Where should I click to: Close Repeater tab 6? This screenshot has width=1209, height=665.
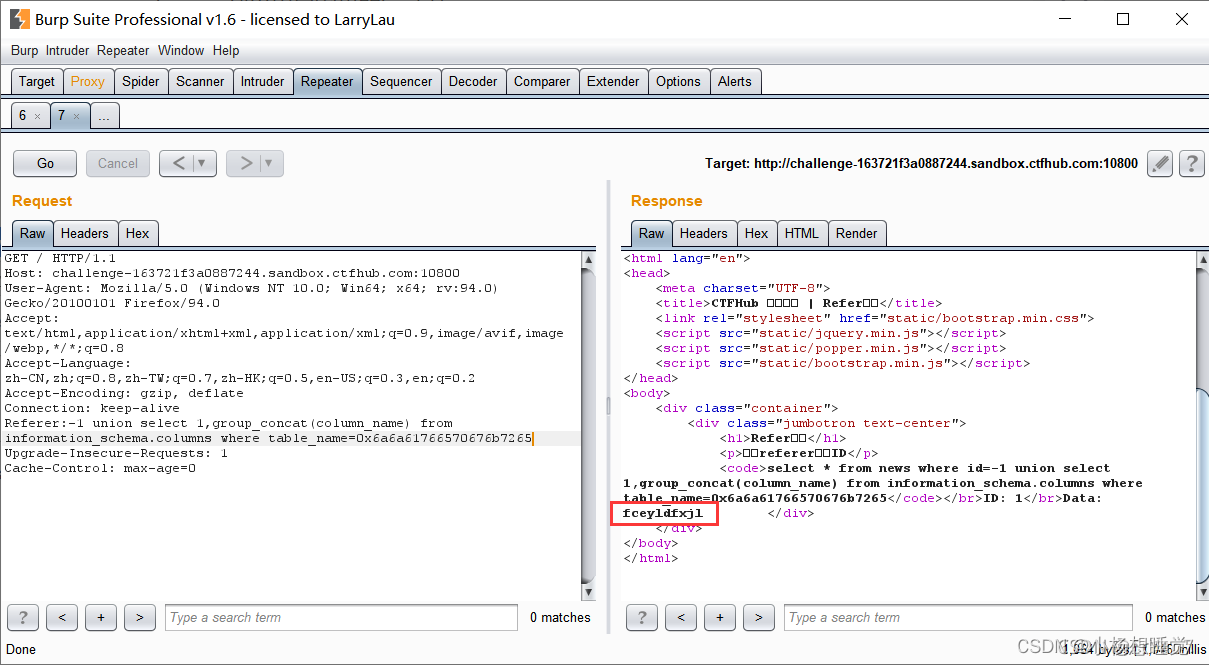coord(38,116)
